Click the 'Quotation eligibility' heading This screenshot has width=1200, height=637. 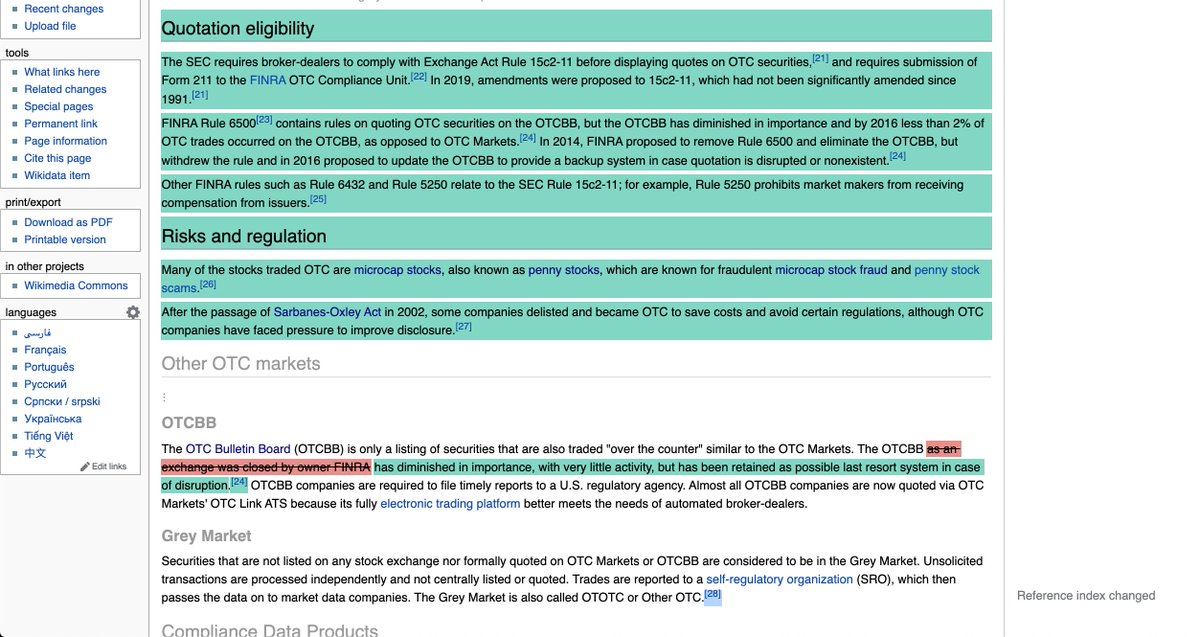click(x=238, y=28)
